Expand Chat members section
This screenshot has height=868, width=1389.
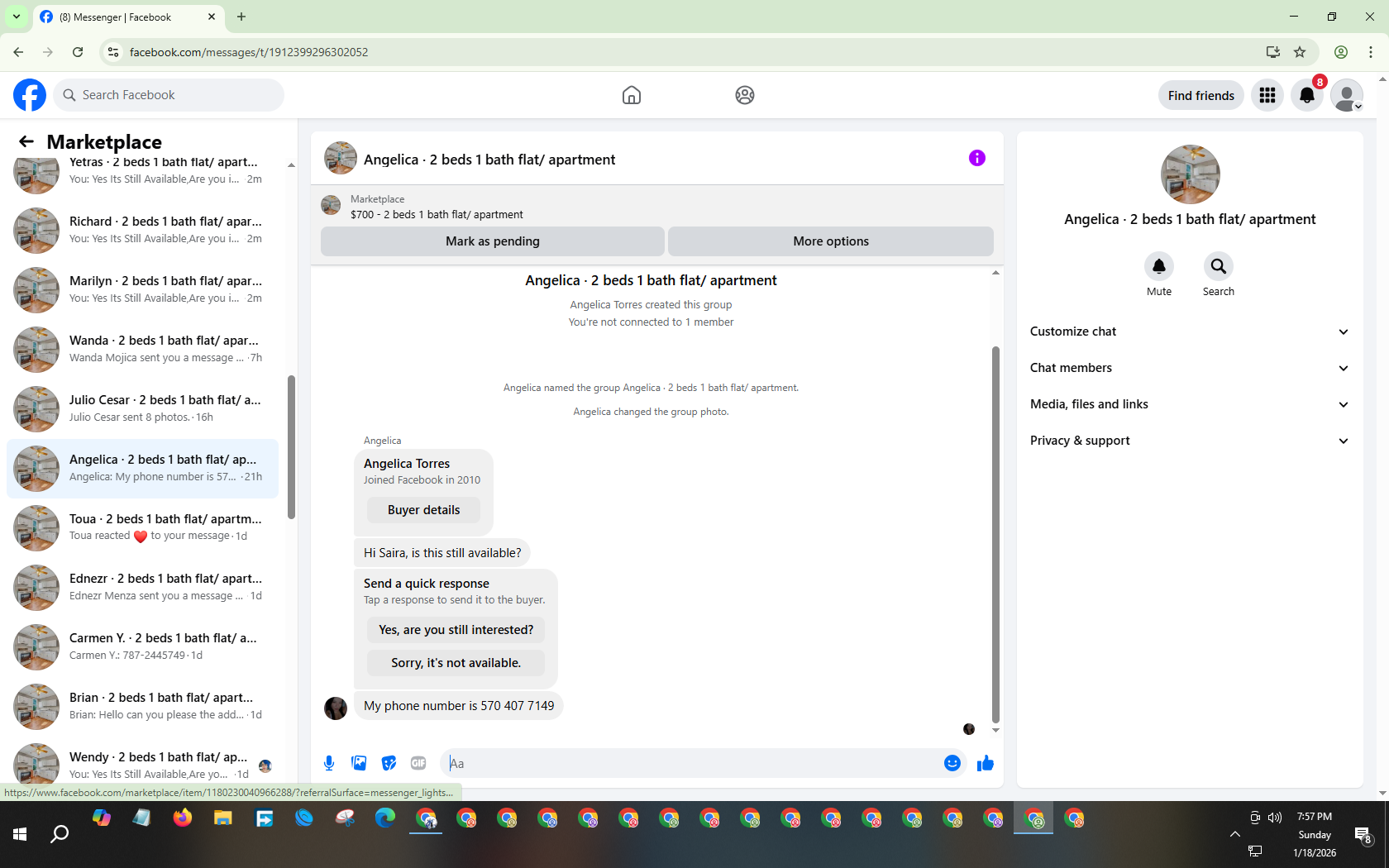1190,368
